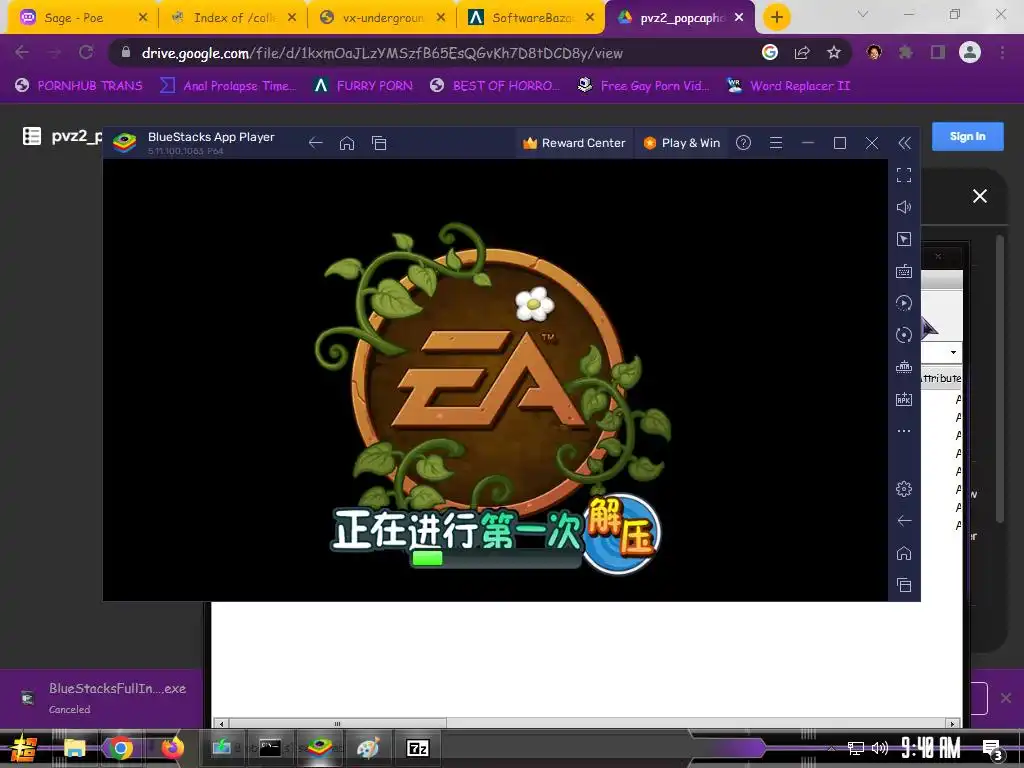Click the system tray volume icon

[x=880, y=748]
